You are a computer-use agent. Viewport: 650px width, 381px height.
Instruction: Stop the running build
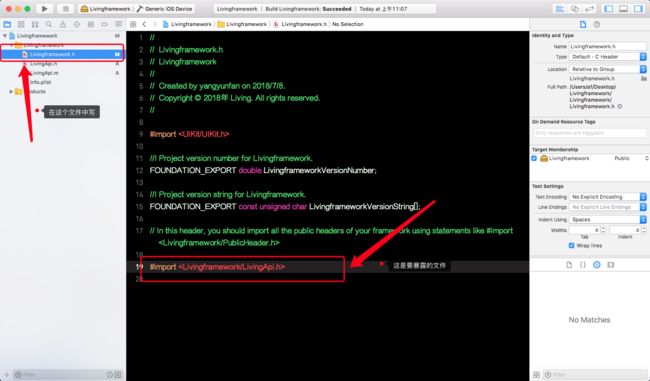point(65,9)
